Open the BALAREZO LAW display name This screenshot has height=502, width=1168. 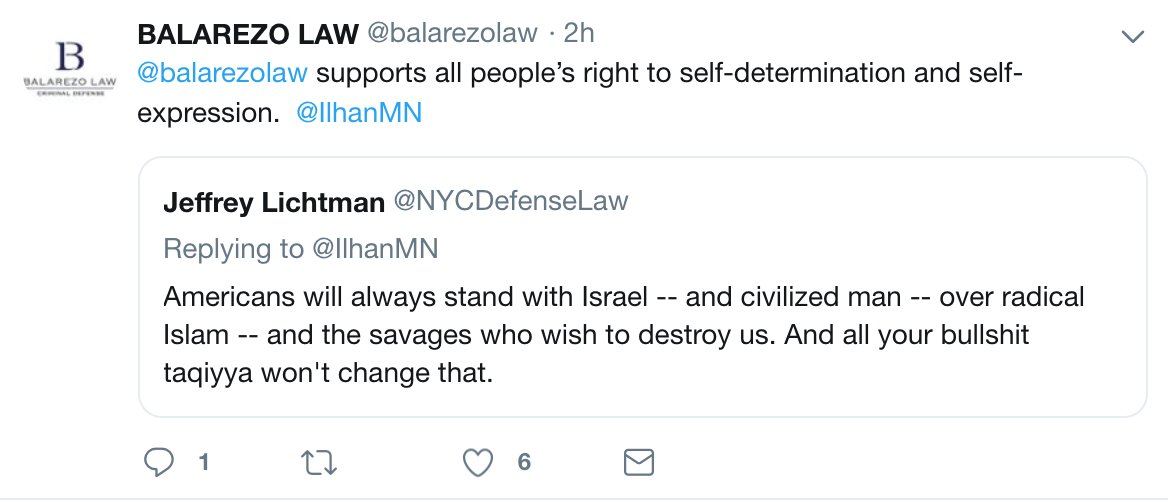248,33
